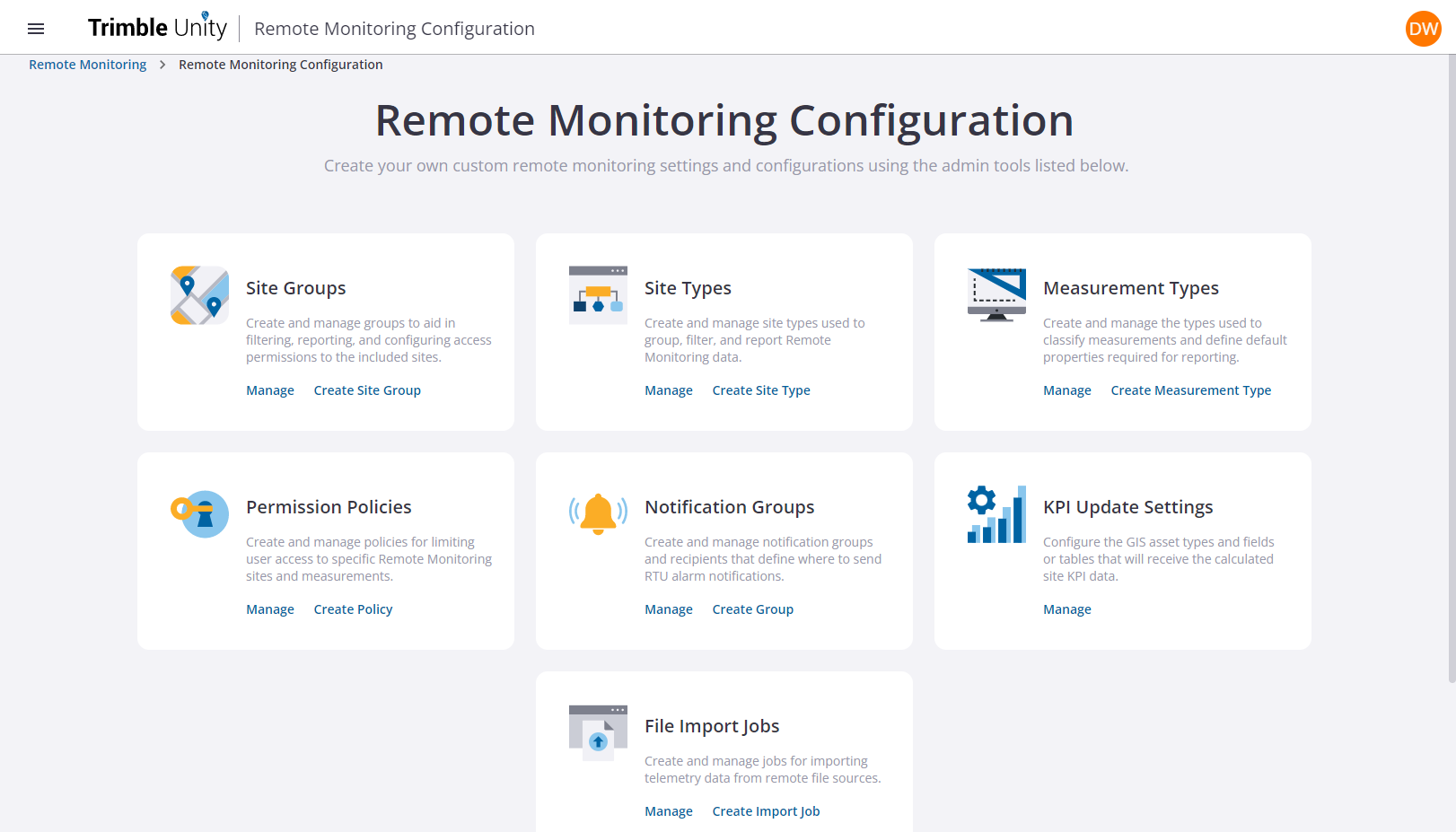Open the hamburger navigation menu
Viewport: 1456px width, 832px height.
tap(36, 28)
